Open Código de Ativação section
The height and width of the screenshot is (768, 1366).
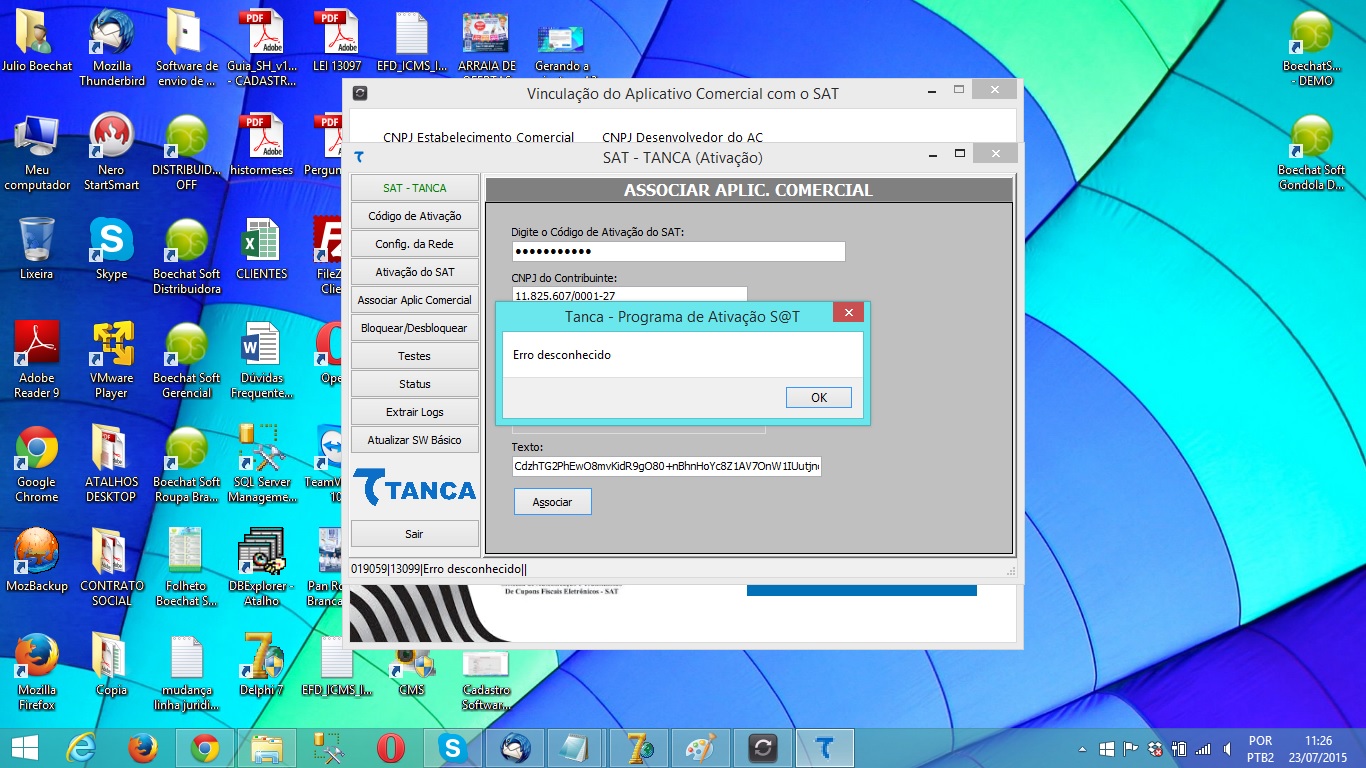(x=415, y=216)
